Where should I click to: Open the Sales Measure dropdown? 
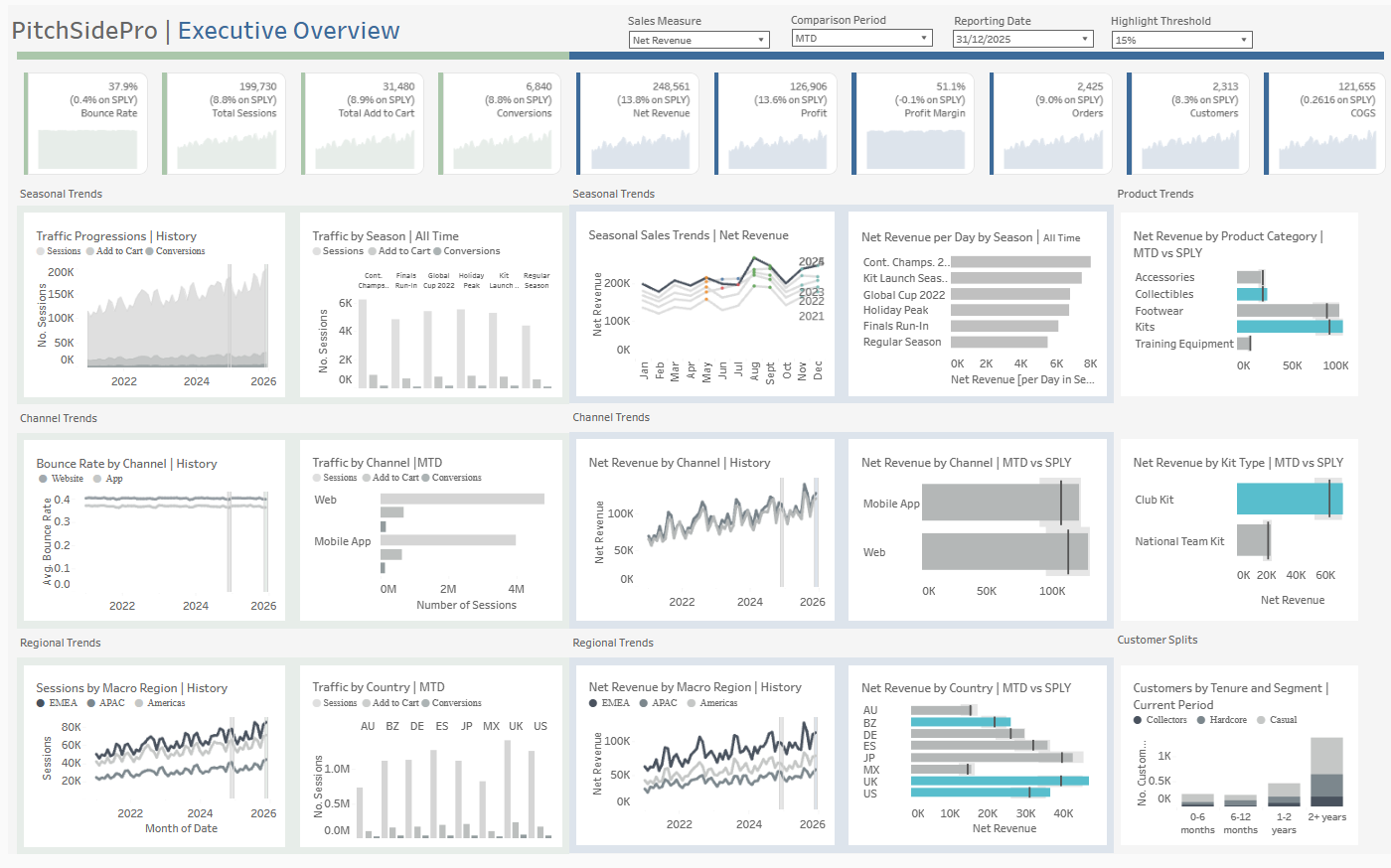pyautogui.click(x=699, y=40)
